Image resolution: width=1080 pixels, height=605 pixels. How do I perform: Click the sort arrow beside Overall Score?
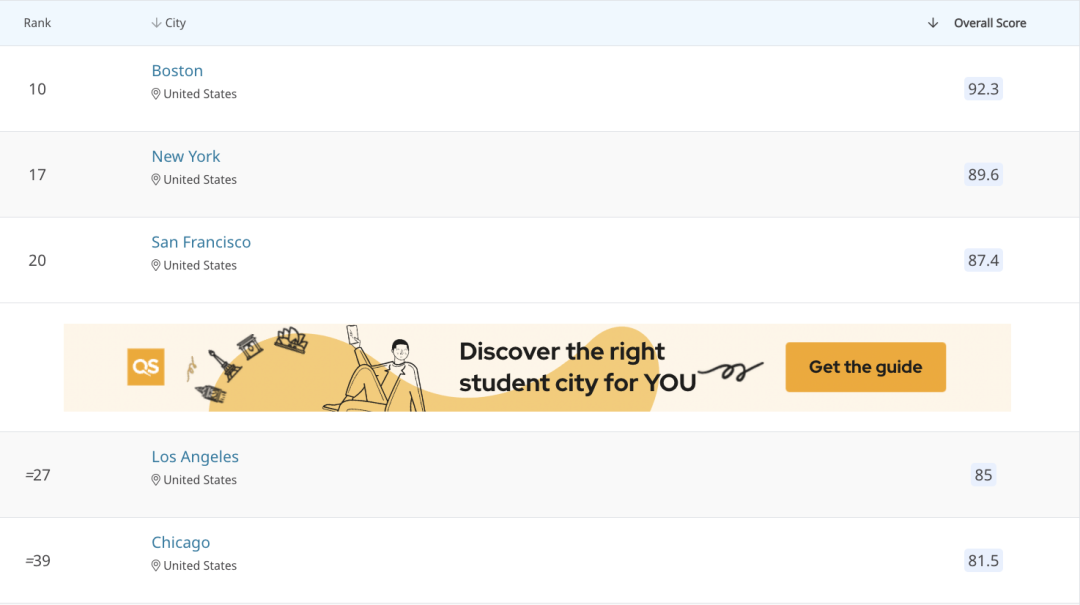[x=933, y=23]
